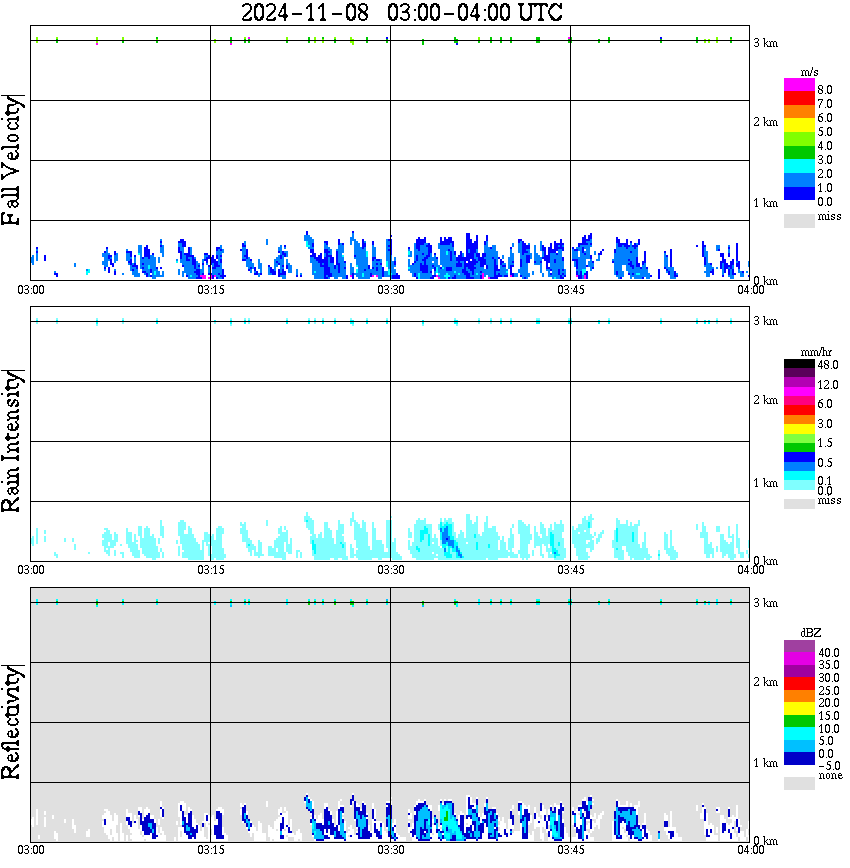This screenshot has height=868, width=850.
Task: Select the Reflectivity axis label
Action: pos(12,722)
